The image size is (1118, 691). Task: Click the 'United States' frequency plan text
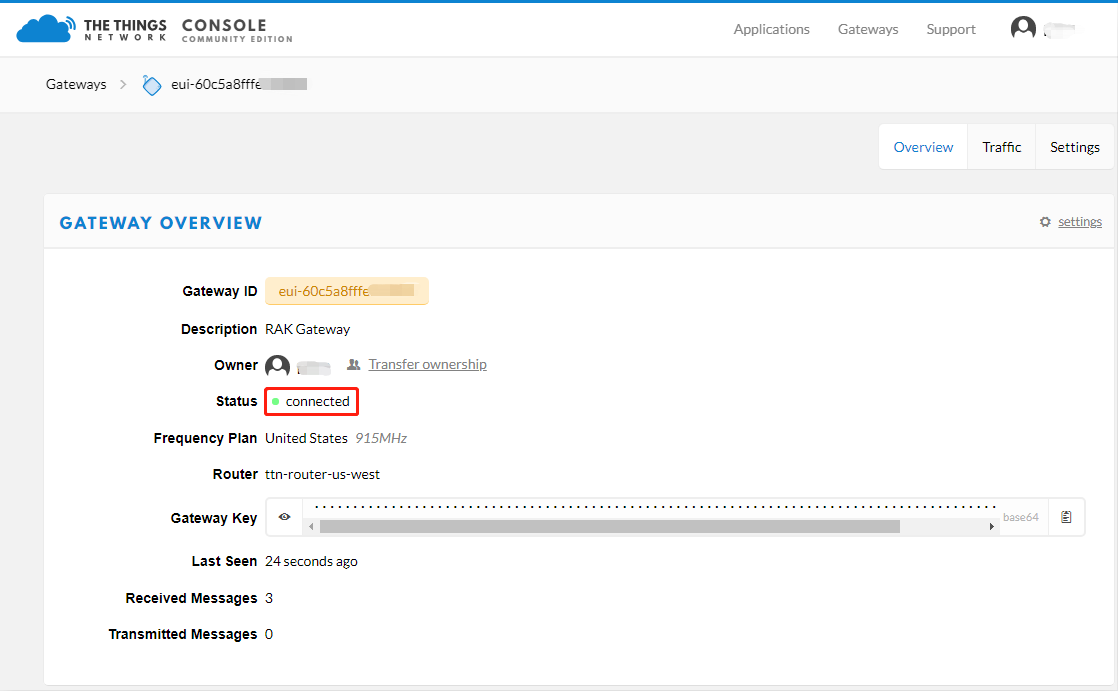click(307, 438)
